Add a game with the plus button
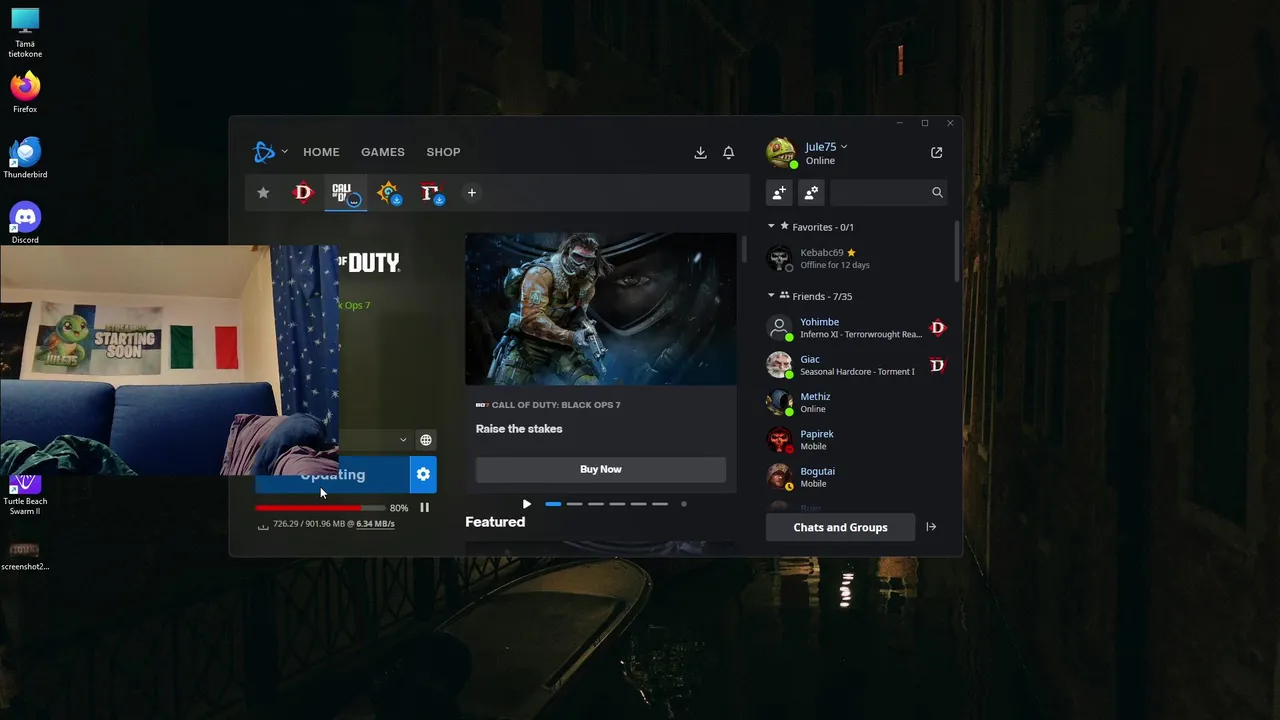 point(471,193)
